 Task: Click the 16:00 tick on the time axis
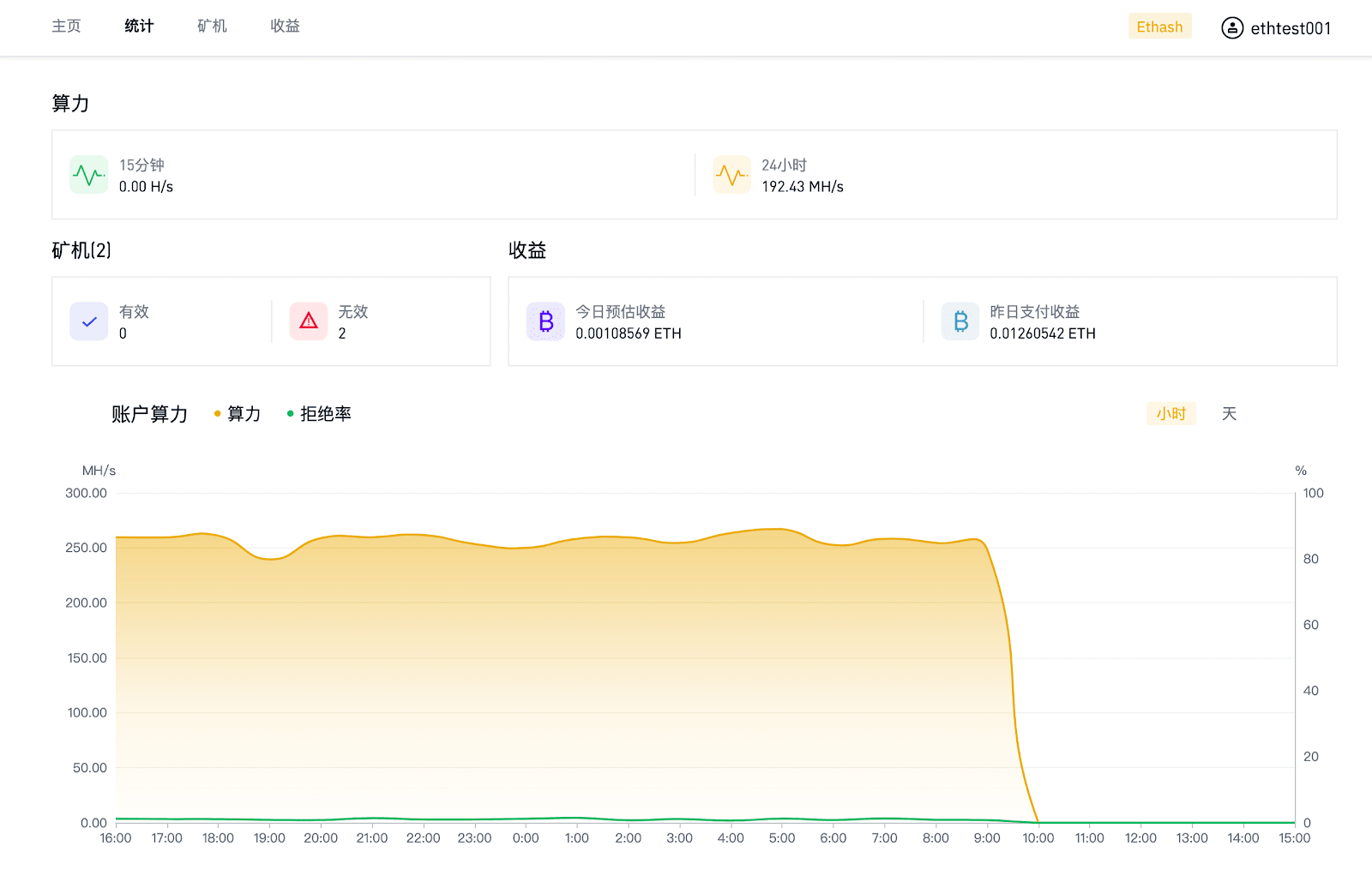[x=116, y=838]
